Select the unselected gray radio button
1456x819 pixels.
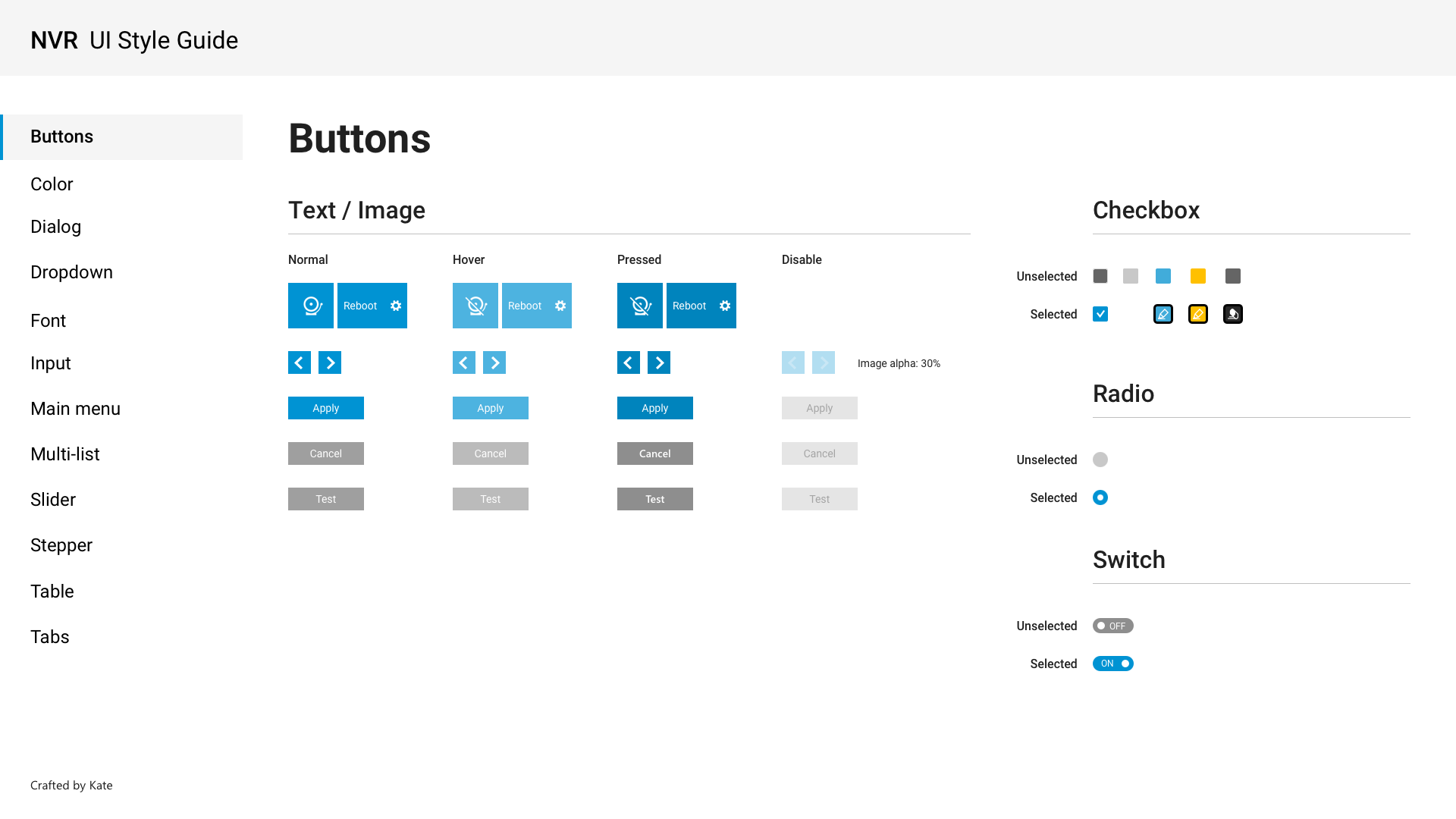click(1100, 460)
